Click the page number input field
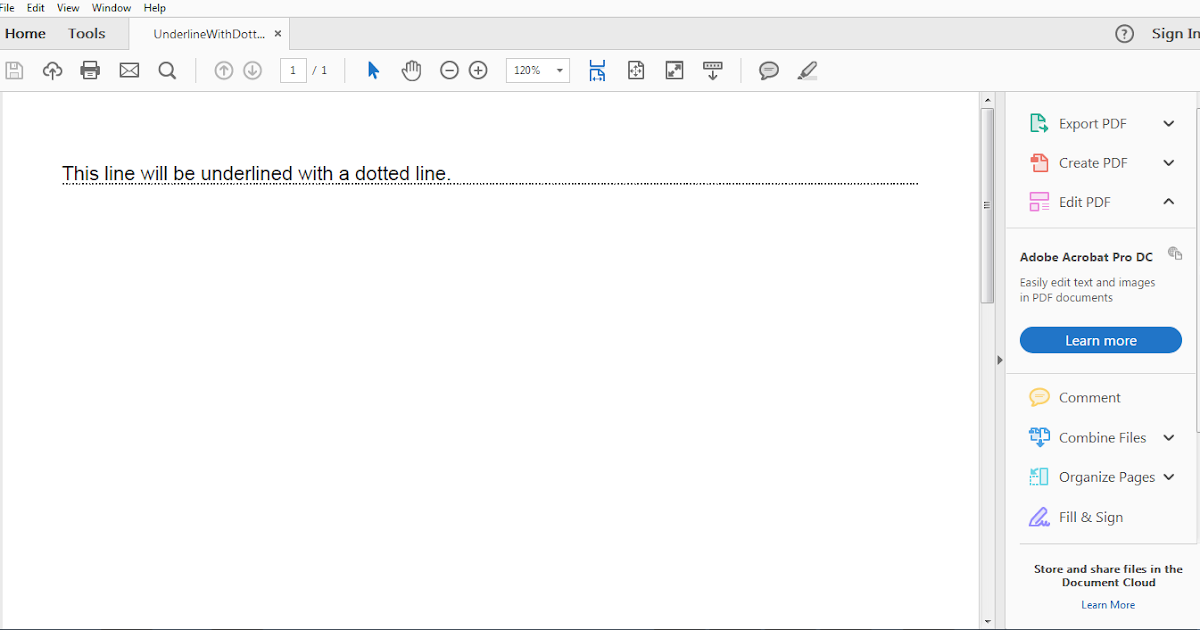 (293, 70)
